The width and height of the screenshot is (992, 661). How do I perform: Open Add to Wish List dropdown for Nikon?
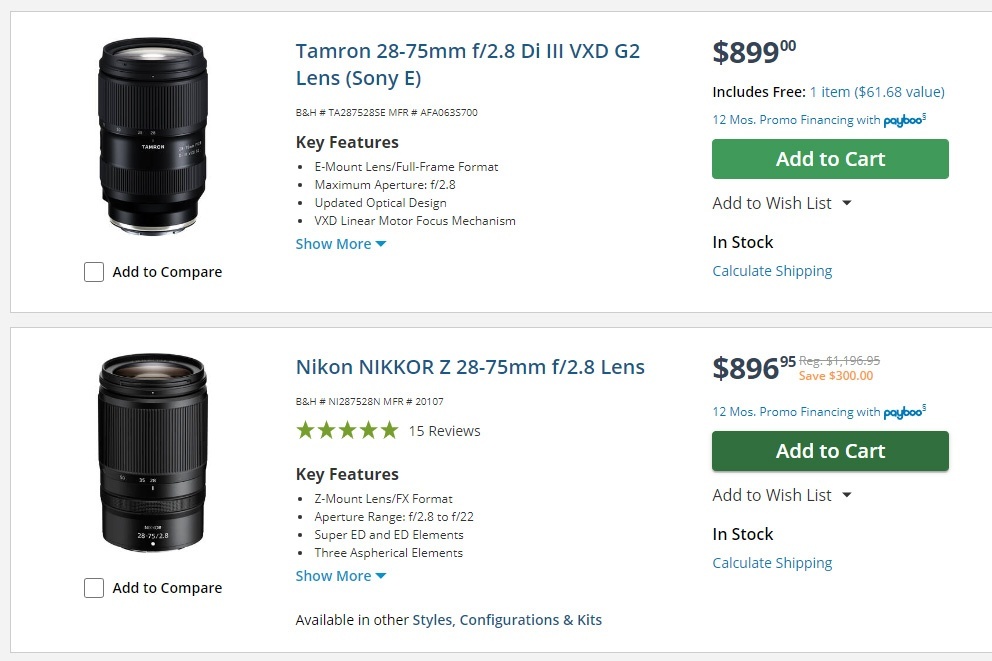(782, 495)
